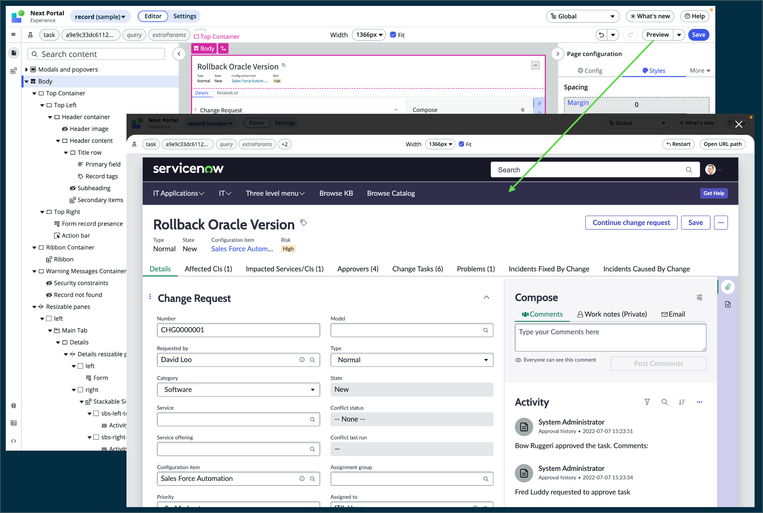Select Header image tree item
Screen dimensions: 763x513
(85, 129)
